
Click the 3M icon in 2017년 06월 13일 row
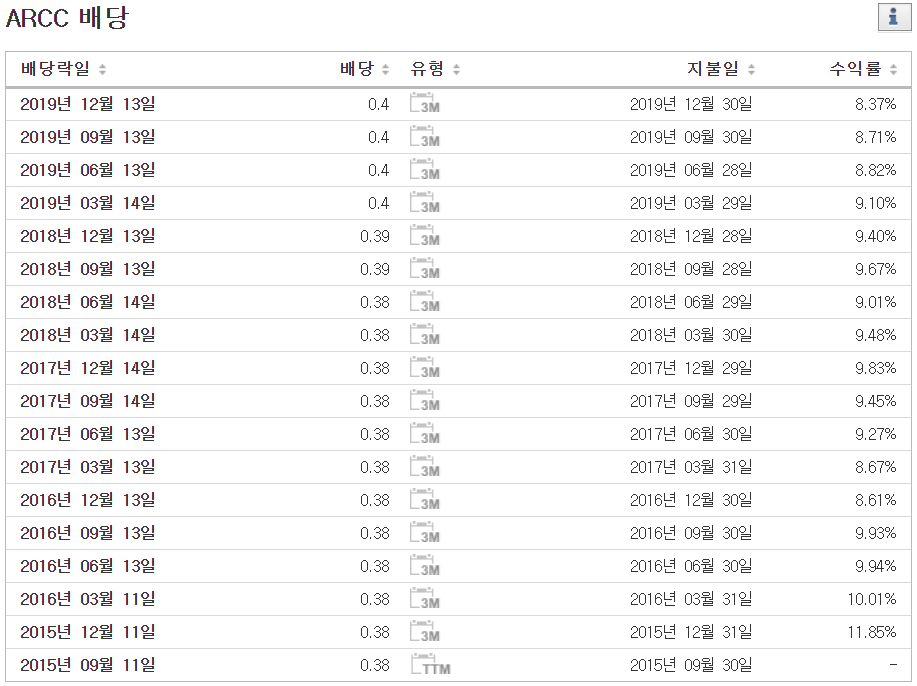pos(425,433)
